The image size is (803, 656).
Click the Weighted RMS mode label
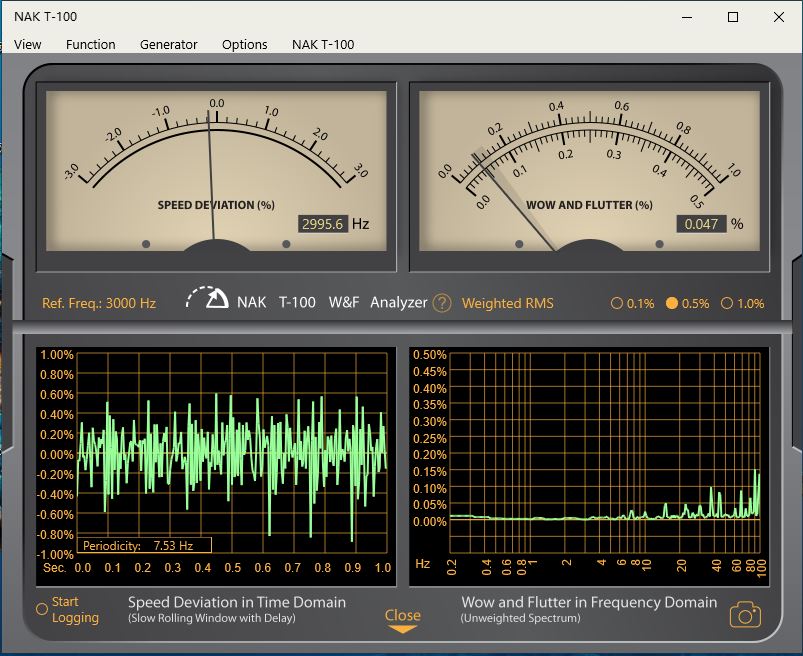pos(508,303)
